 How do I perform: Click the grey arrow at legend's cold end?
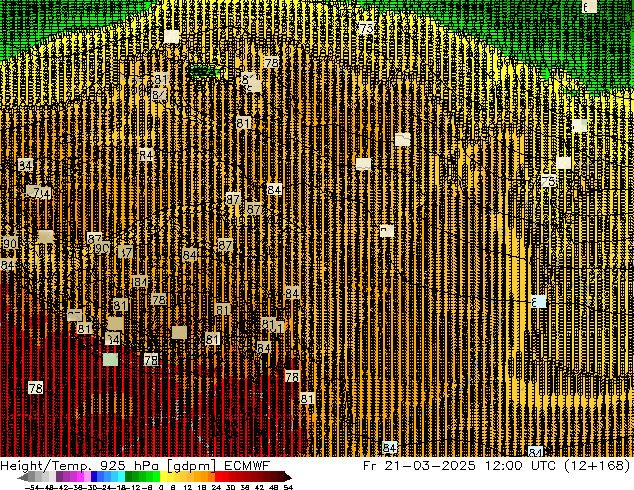pyautogui.click(x=23, y=477)
